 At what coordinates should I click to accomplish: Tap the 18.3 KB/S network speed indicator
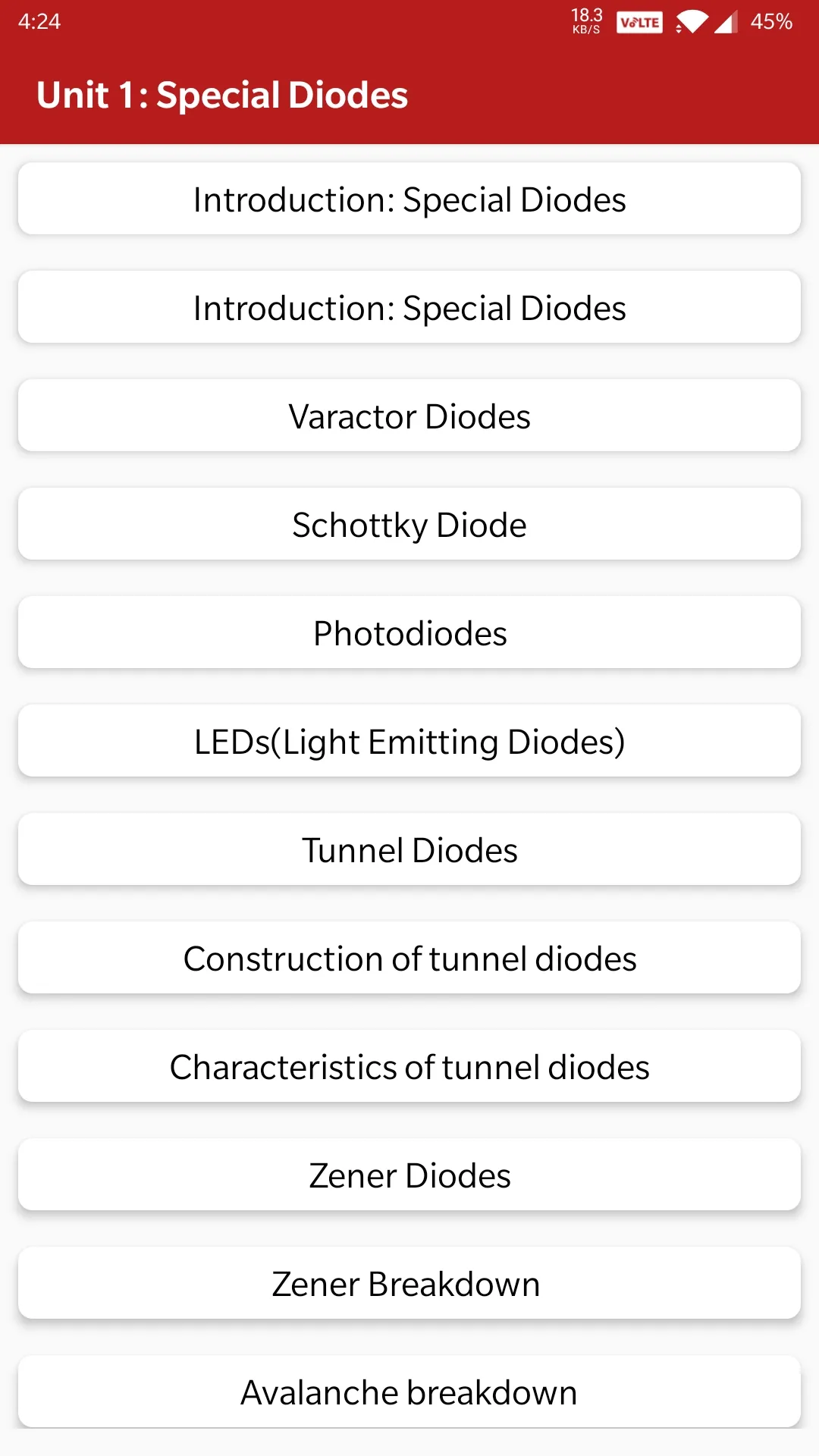pos(586,21)
